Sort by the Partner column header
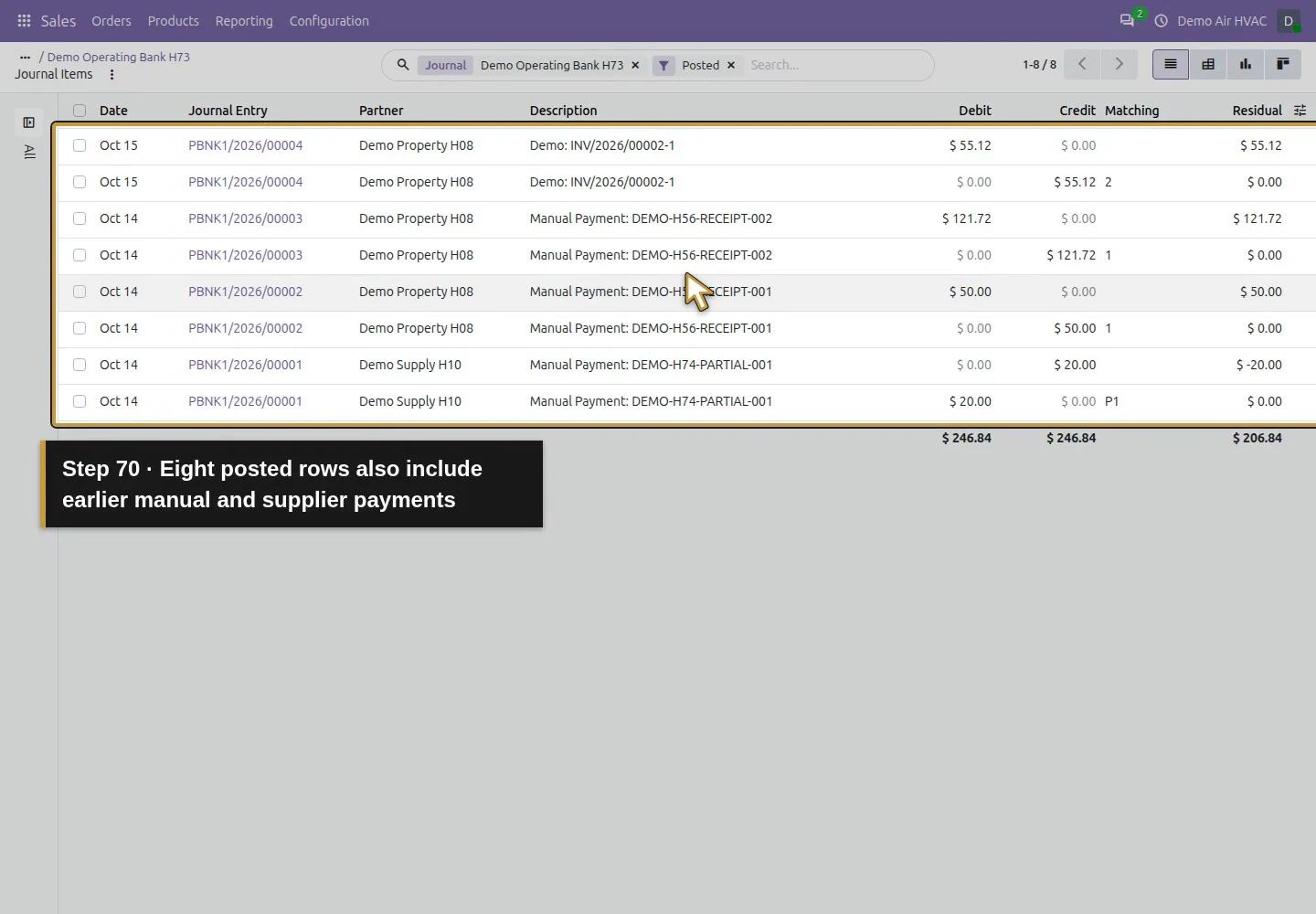This screenshot has height=914, width=1316. (381, 111)
